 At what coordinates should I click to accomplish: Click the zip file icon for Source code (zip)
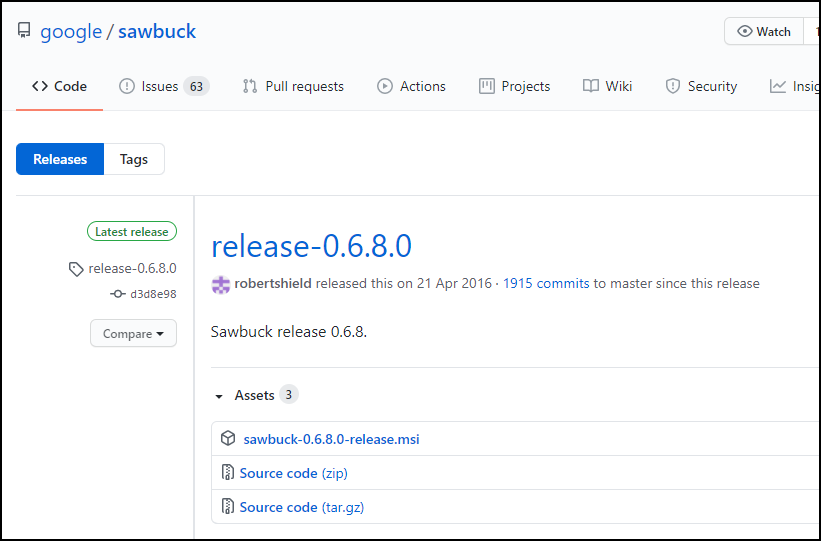(x=228, y=472)
